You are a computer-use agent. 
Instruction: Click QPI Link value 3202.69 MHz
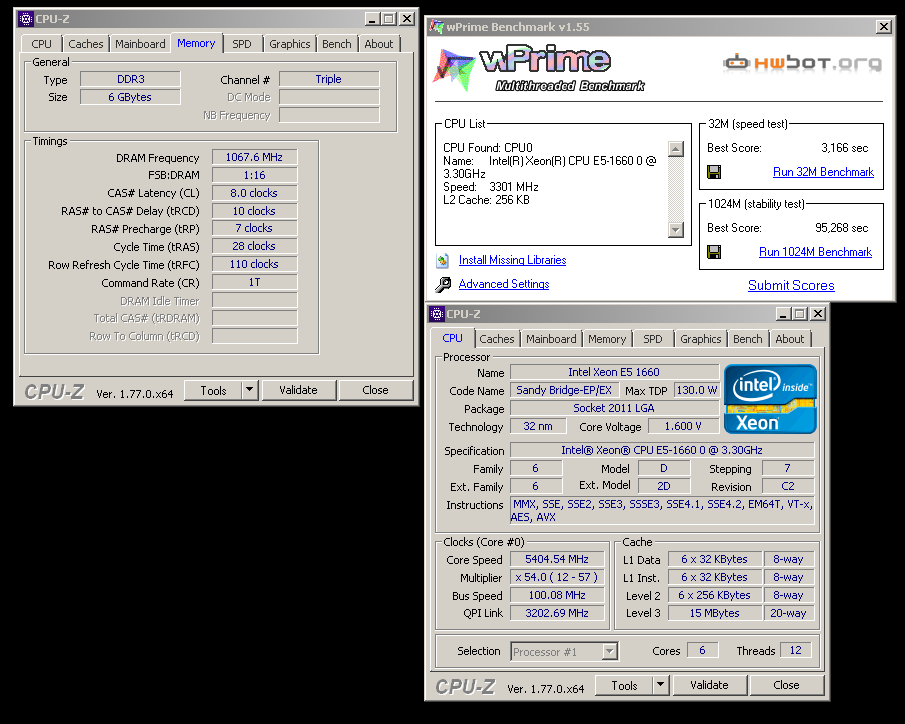pyautogui.click(x=557, y=613)
